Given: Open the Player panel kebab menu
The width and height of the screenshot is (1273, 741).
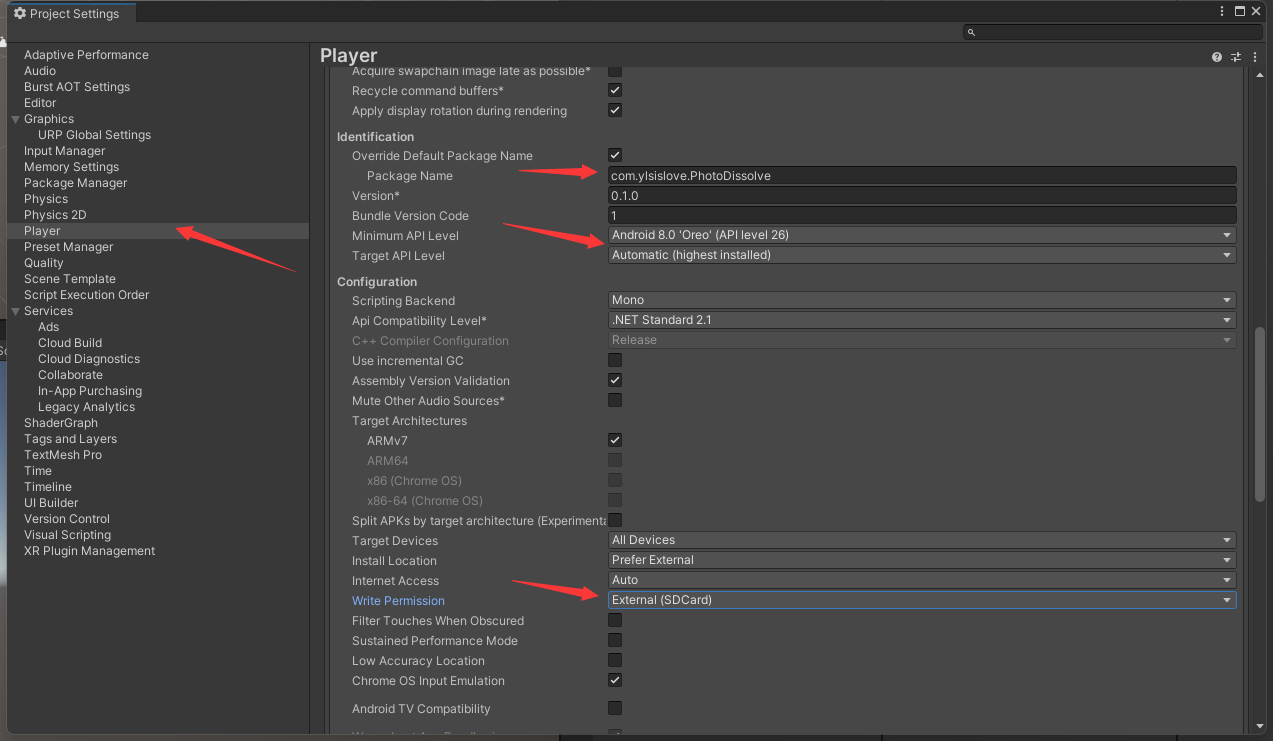Looking at the screenshot, I should tap(1255, 58).
